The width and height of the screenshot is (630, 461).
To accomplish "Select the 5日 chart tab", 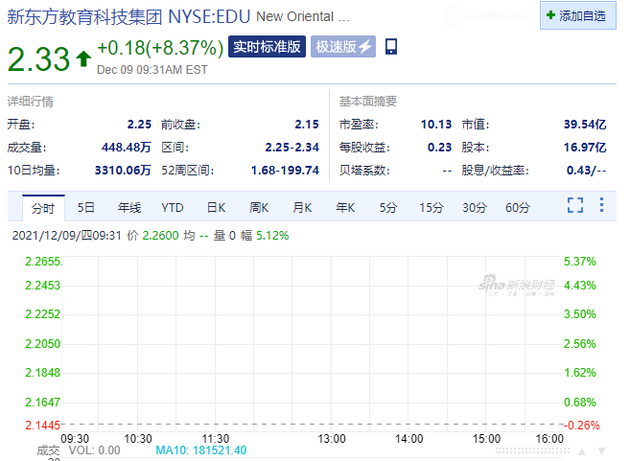I will (x=86, y=208).
